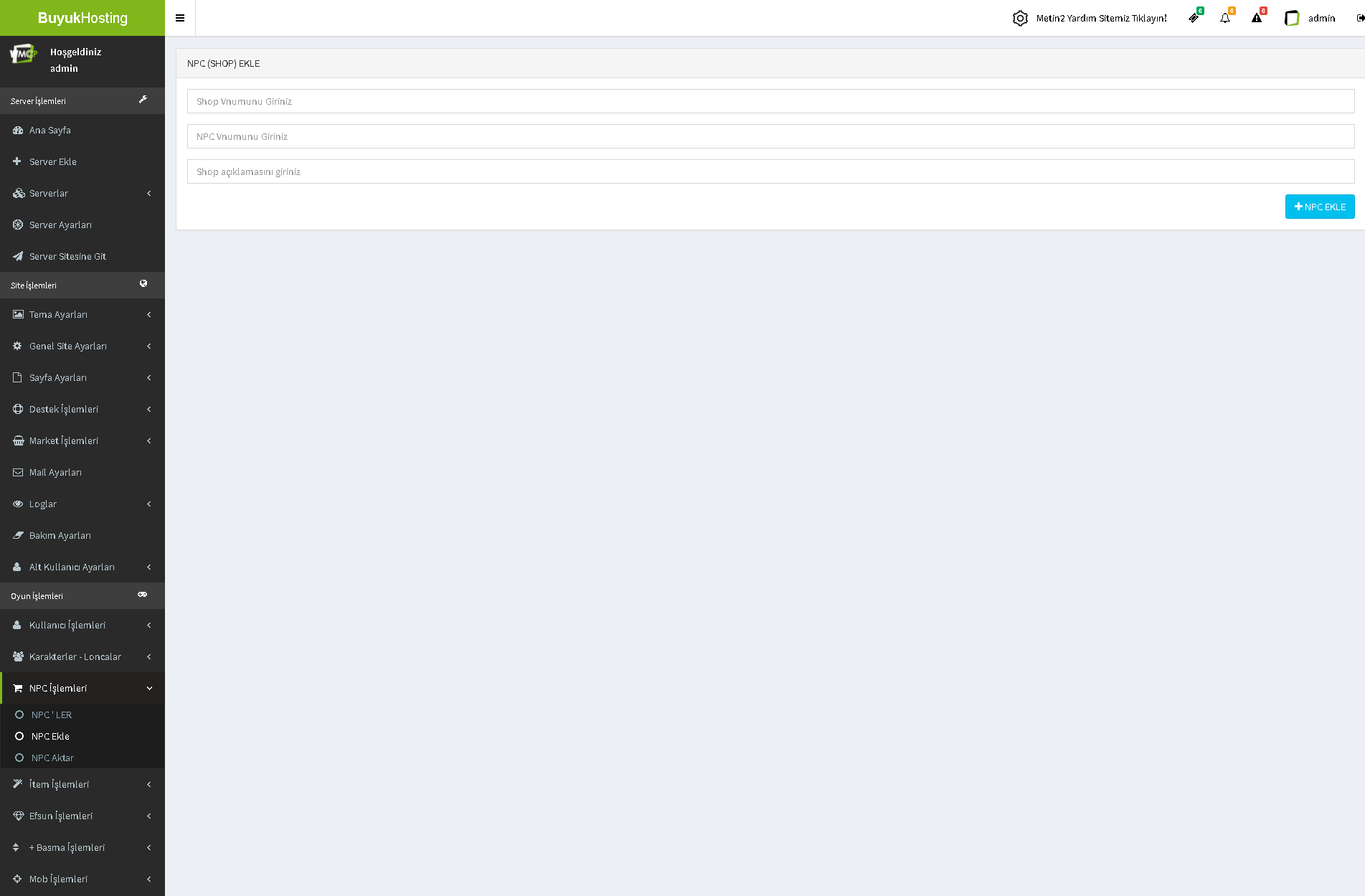Click the Metin2 help gear icon
This screenshot has width=1365, height=896.
point(1020,19)
